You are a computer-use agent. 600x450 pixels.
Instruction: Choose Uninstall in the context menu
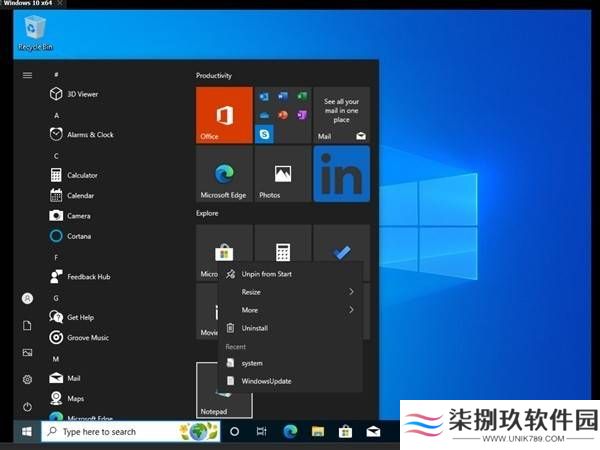coord(291,328)
